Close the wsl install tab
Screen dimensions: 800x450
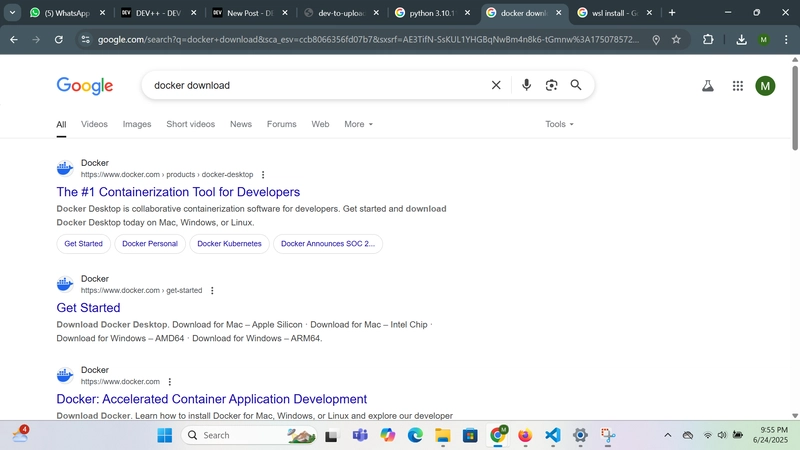(x=649, y=13)
